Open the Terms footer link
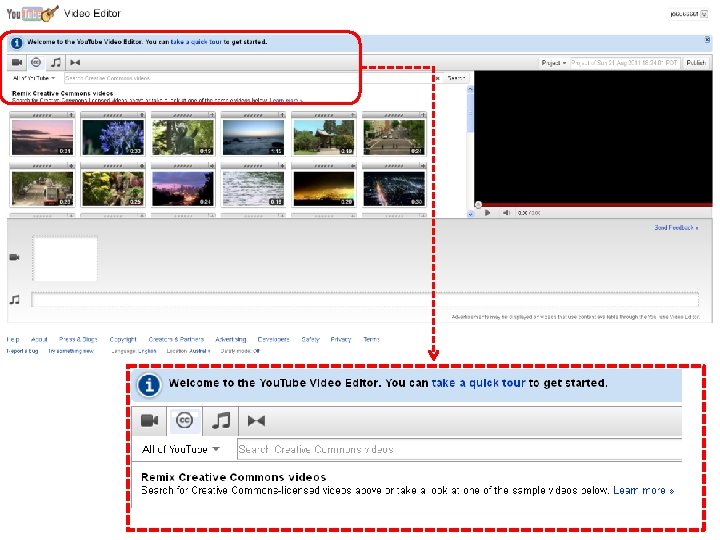This screenshot has width=720, height=540. click(x=371, y=339)
